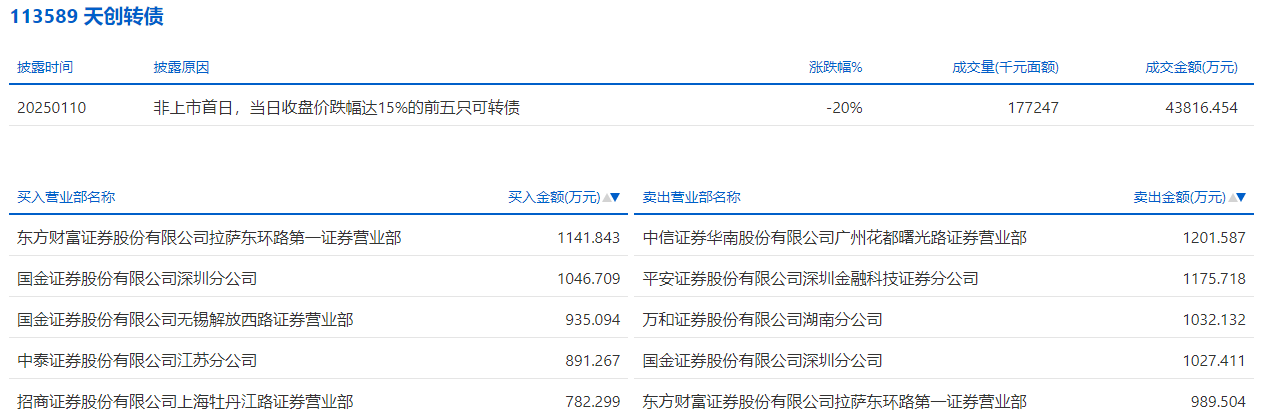The height and width of the screenshot is (418, 1267).
Task: Select sell amount 1032.132
Action: click(x=1214, y=320)
